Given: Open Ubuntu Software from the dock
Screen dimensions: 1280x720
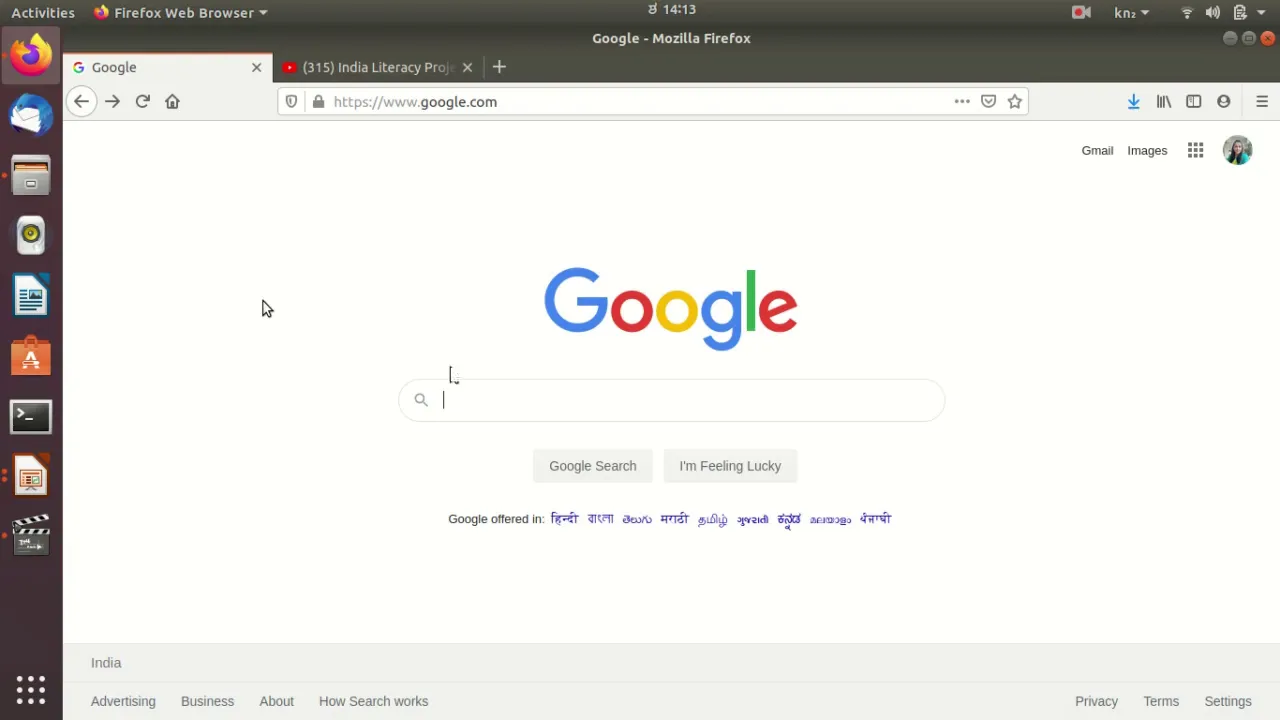Looking at the screenshot, I should click(x=31, y=356).
